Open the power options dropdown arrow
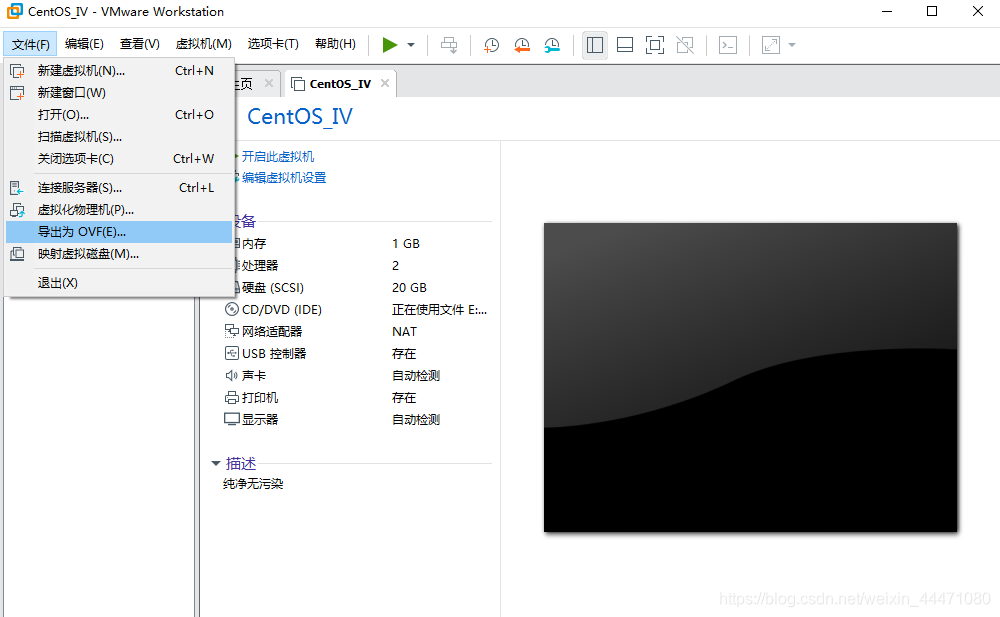 (x=411, y=45)
